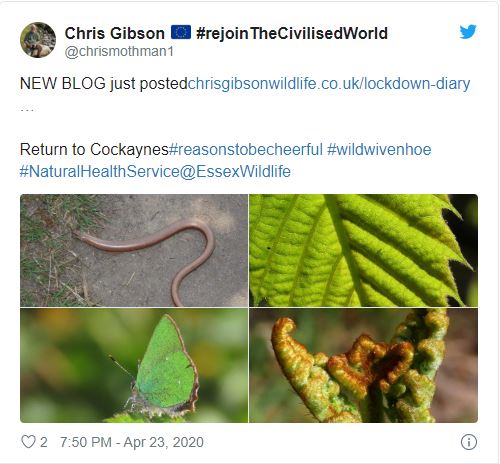Open Chris Gibson's profile avatar
Screen dimensions: 500x464
(38, 40)
